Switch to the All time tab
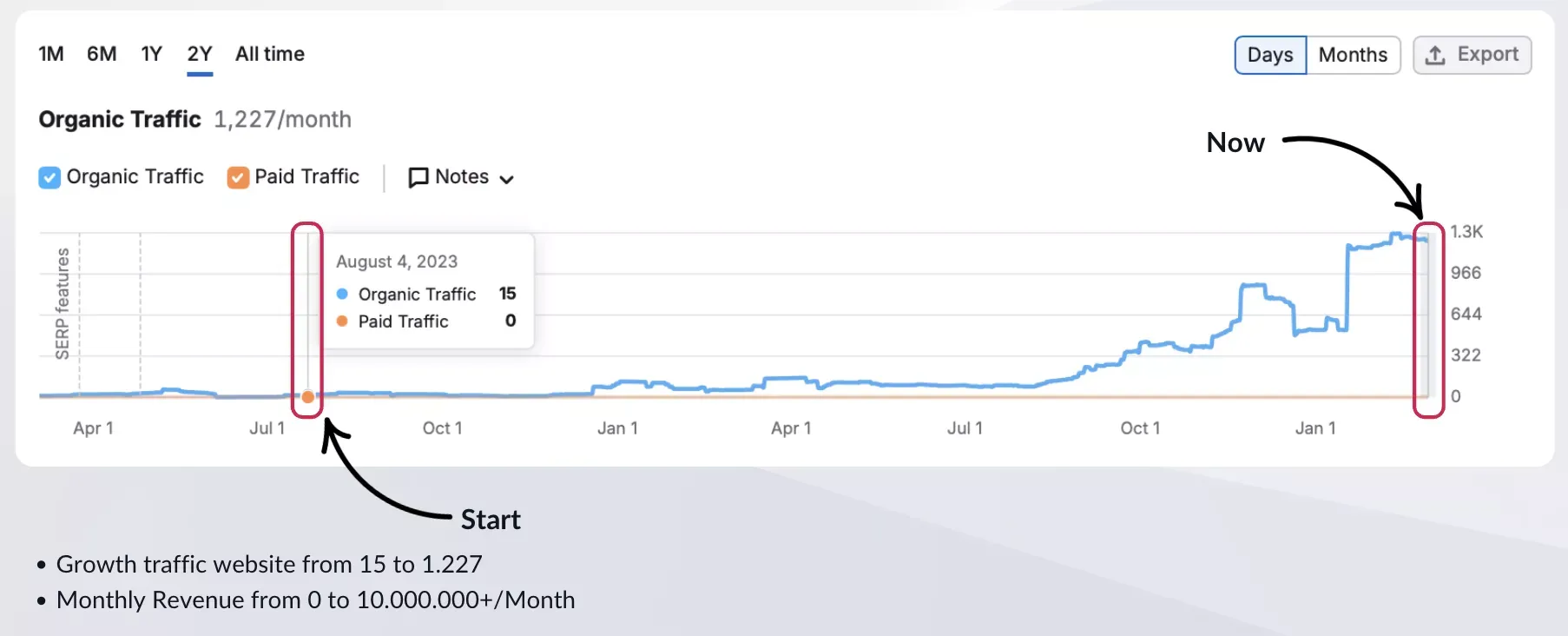This screenshot has width=1568, height=636. point(269,54)
